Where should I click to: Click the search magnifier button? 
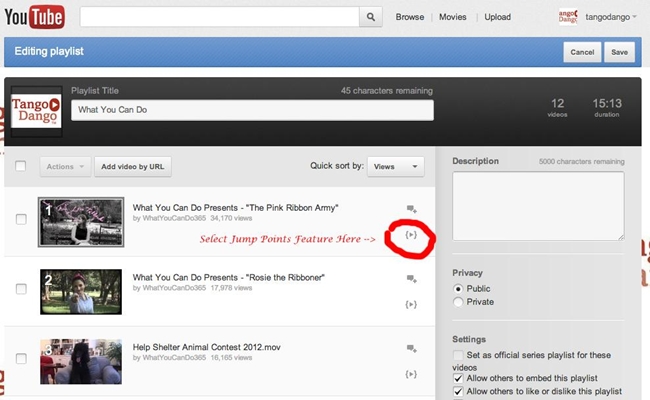(x=371, y=17)
